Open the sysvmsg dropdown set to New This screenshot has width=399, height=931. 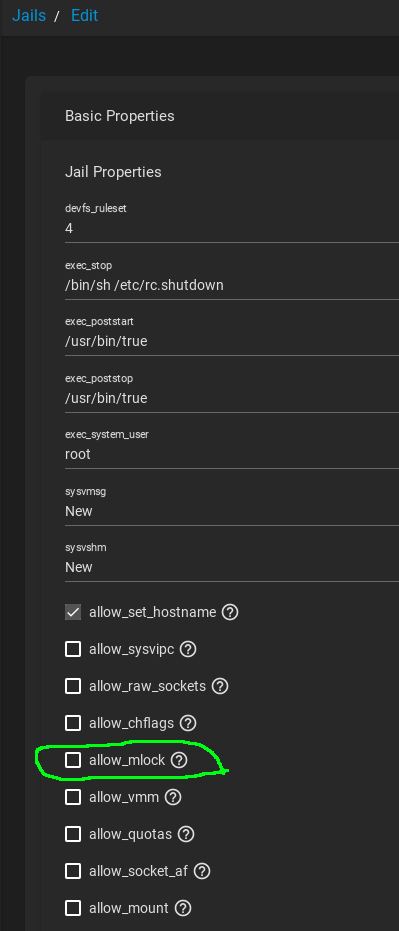232,511
